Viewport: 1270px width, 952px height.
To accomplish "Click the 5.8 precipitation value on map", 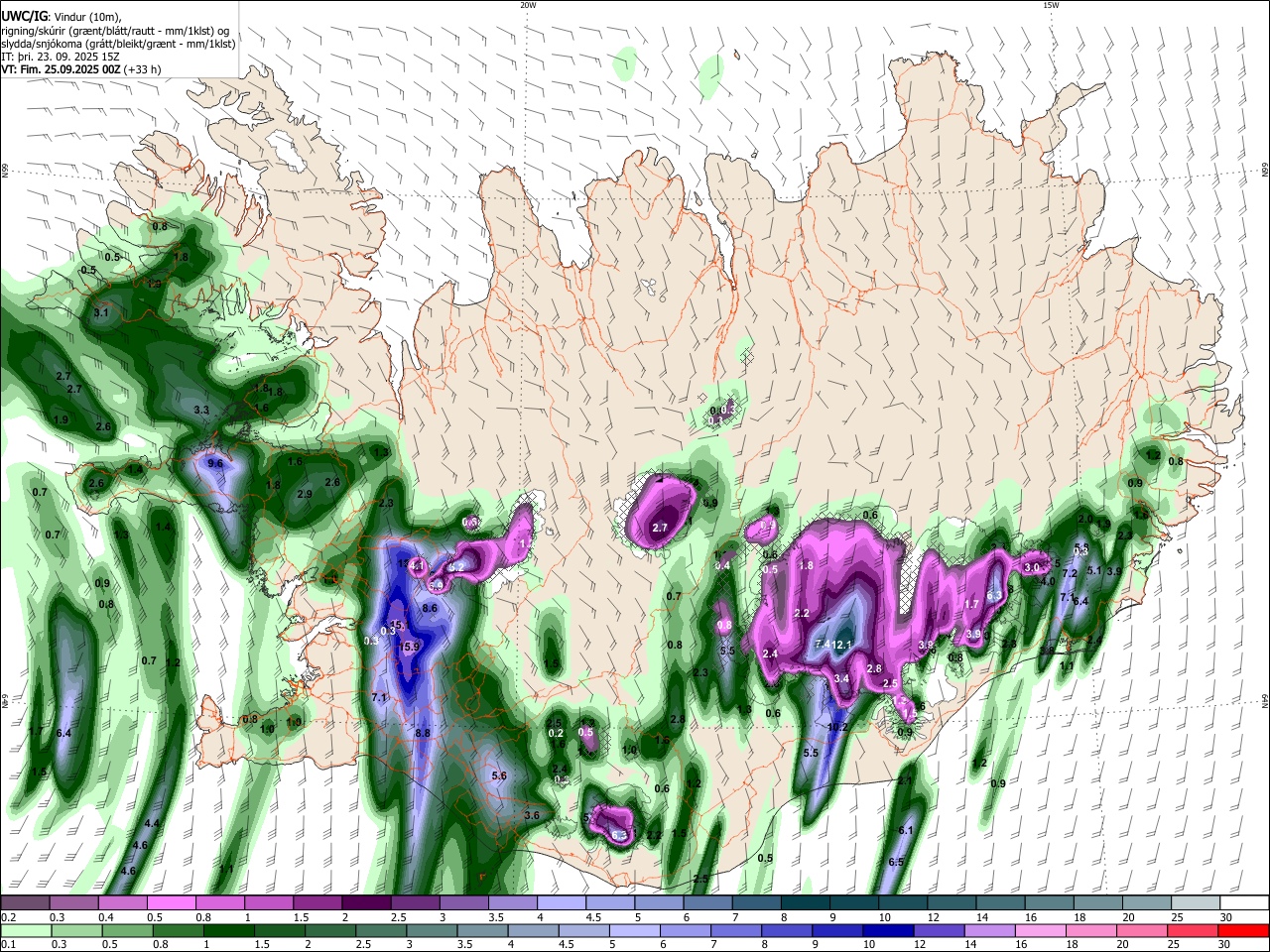I will [x=1081, y=547].
